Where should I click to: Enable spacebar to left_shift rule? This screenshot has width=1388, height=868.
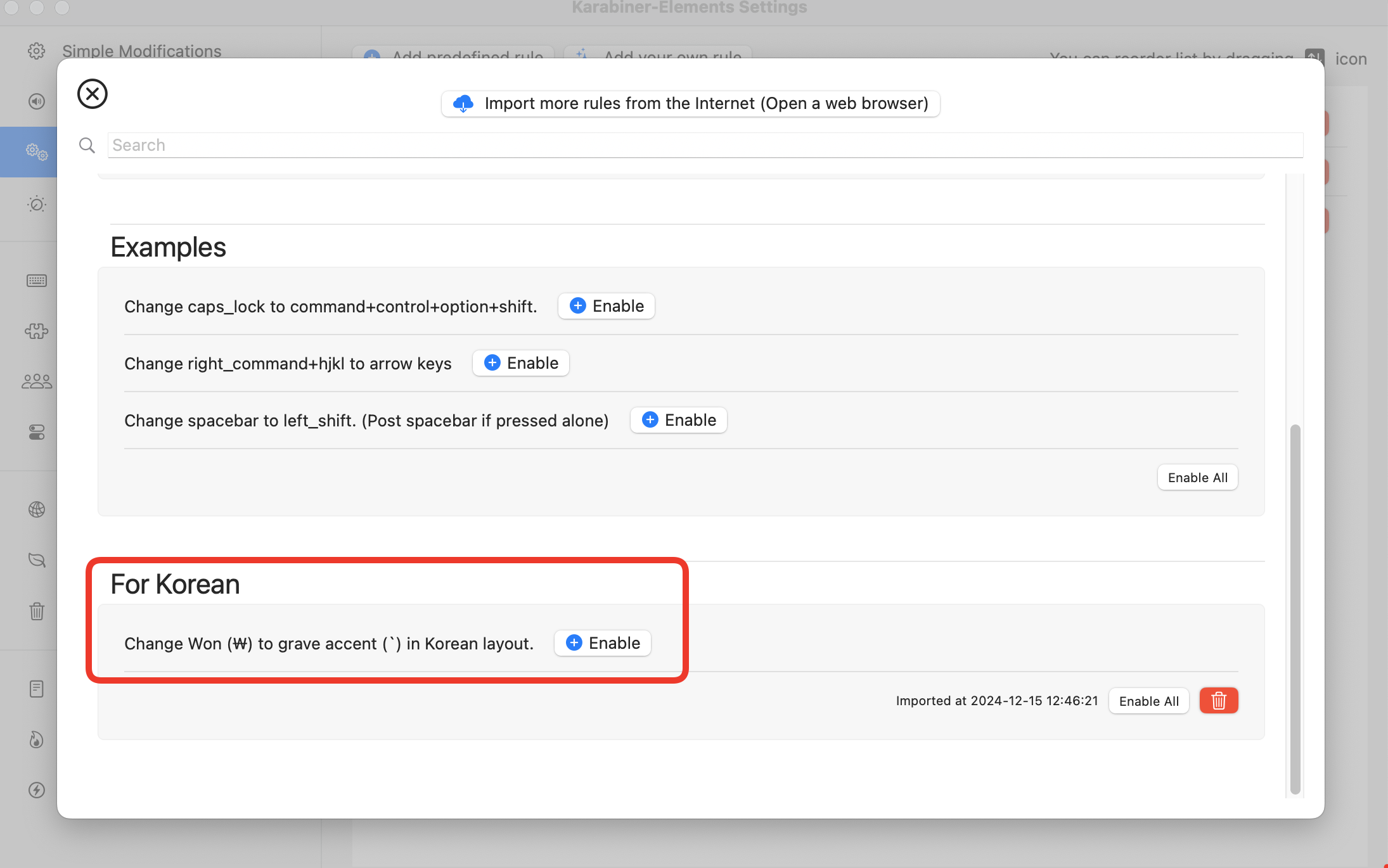678,420
